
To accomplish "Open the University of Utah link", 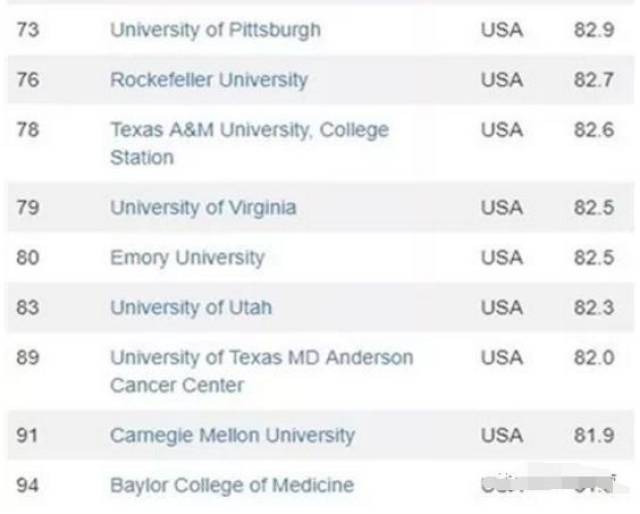I will [x=190, y=307].
